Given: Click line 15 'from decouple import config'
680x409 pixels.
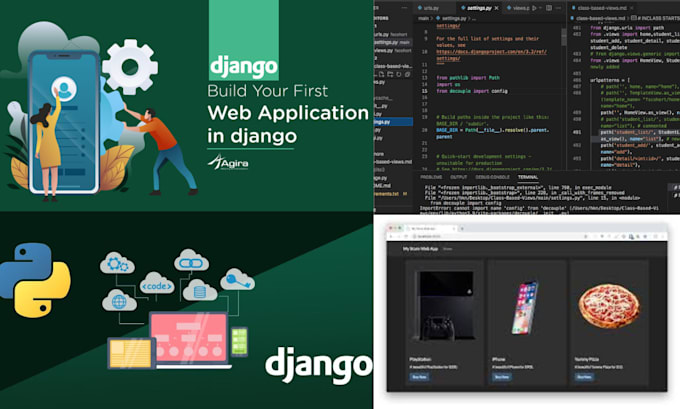Looking at the screenshot, I should [472, 91].
